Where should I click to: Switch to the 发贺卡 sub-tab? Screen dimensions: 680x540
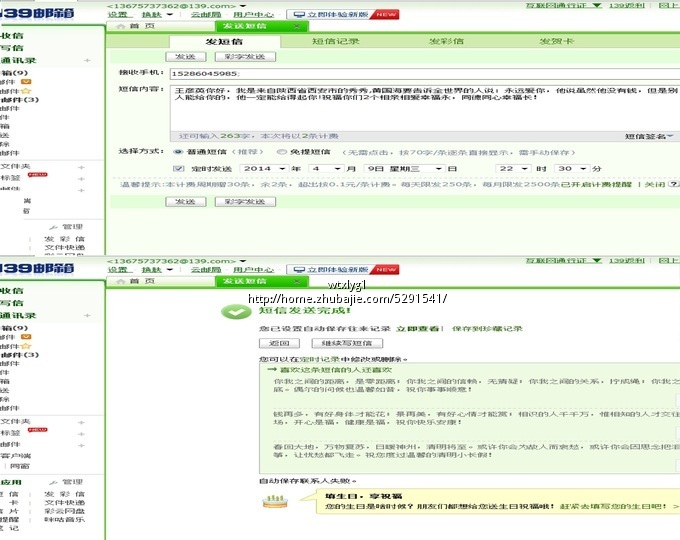point(557,41)
